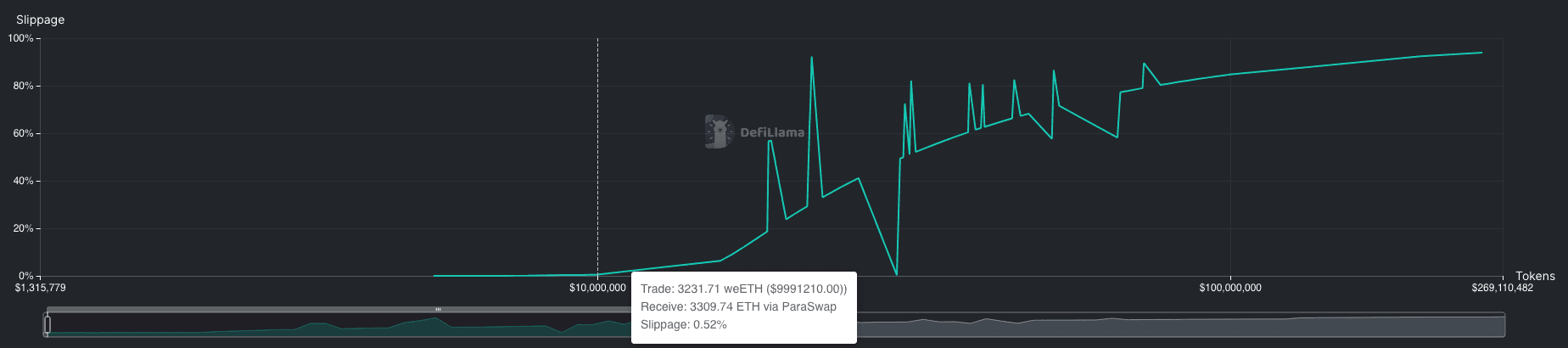The image size is (1568, 348).
Task: Click the Tokens axis title
Action: click(x=1535, y=276)
